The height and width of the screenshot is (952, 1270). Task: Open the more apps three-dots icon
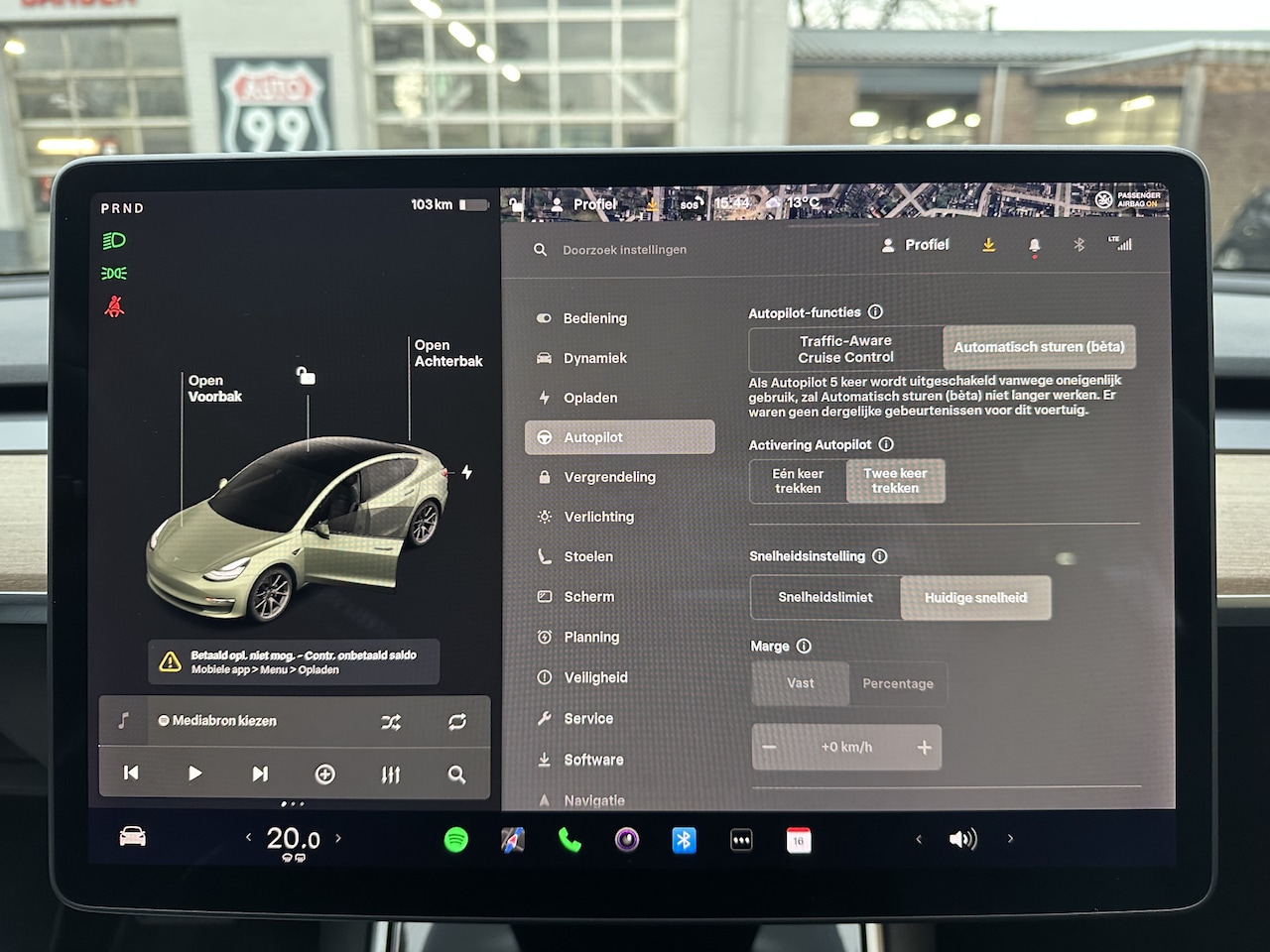pos(741,840)
